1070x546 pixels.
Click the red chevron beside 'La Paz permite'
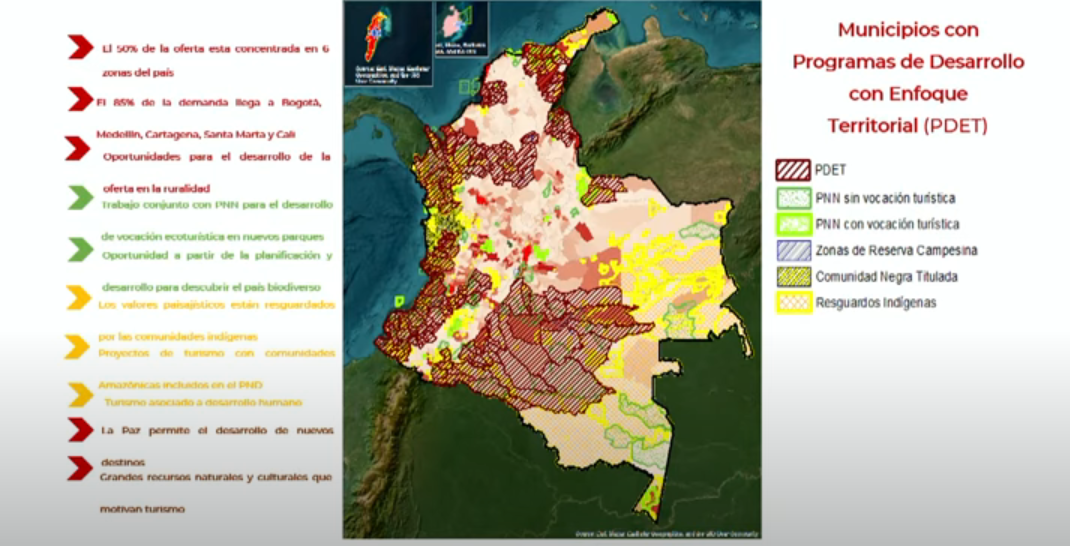click(x=80, y=429)
